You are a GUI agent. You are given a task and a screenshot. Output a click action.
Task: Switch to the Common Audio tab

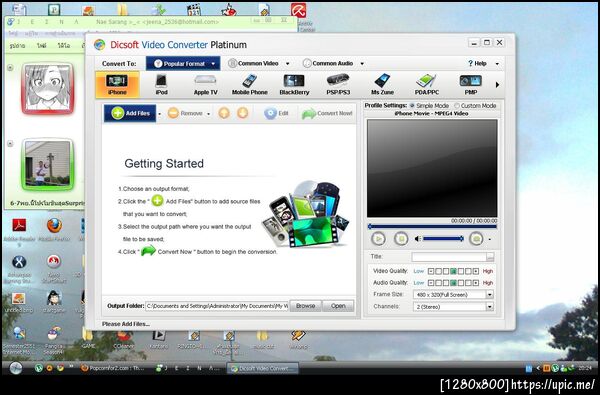coord(328,64)
